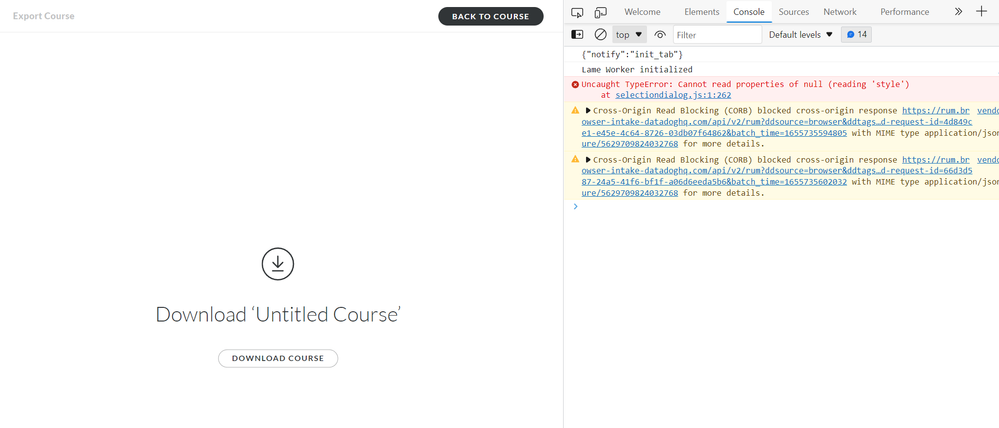The image size is (999, 428).
Task: Click the second CORB warning triangle icon
Action: (x=575, y=159)
